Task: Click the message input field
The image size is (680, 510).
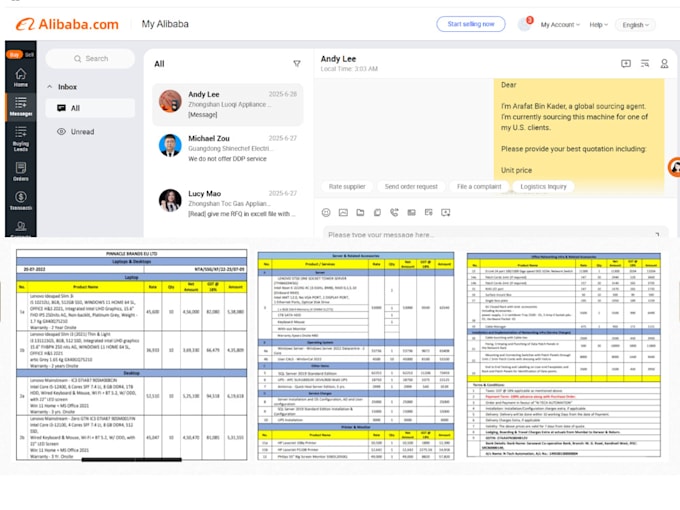Action: 495,233
